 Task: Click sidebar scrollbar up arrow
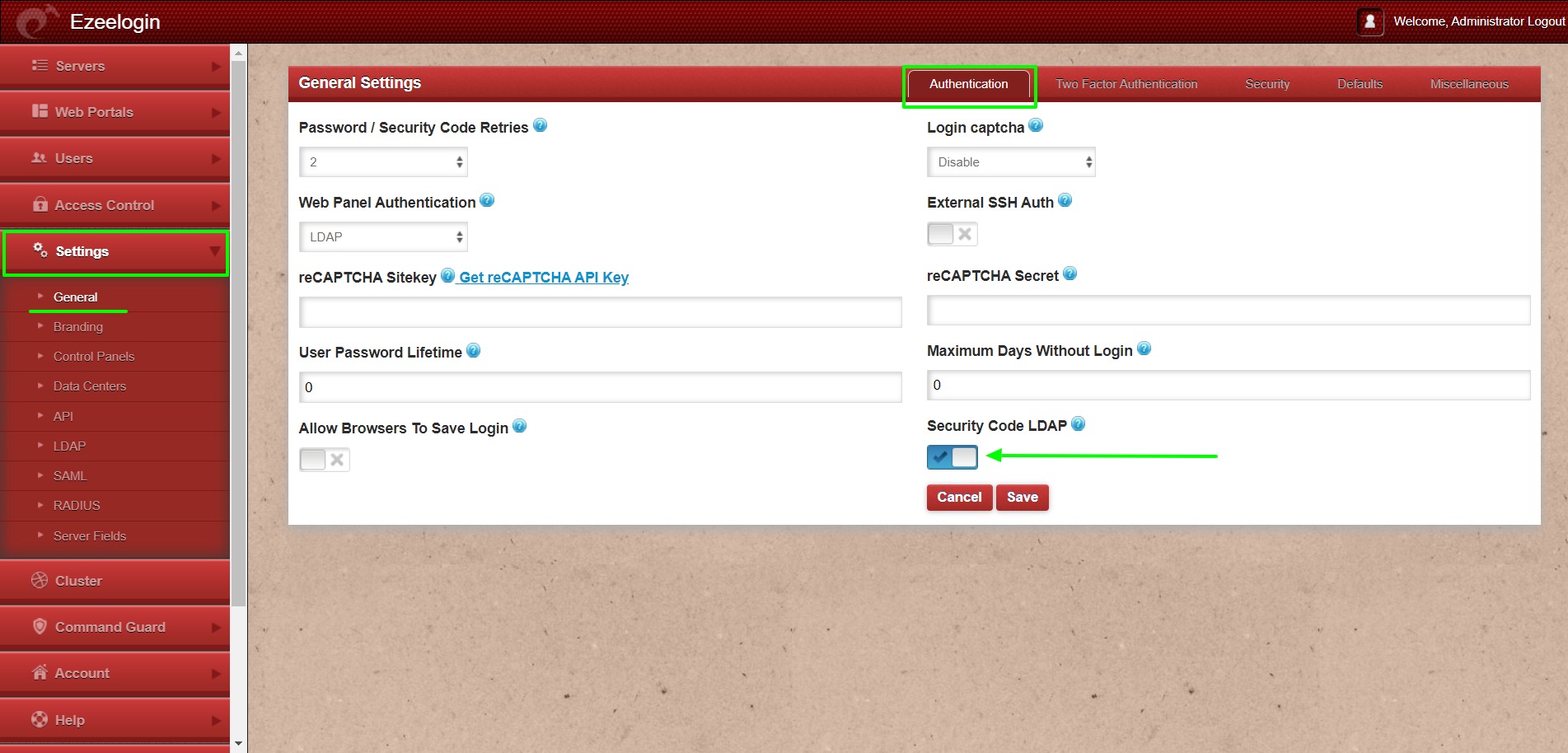238,53
